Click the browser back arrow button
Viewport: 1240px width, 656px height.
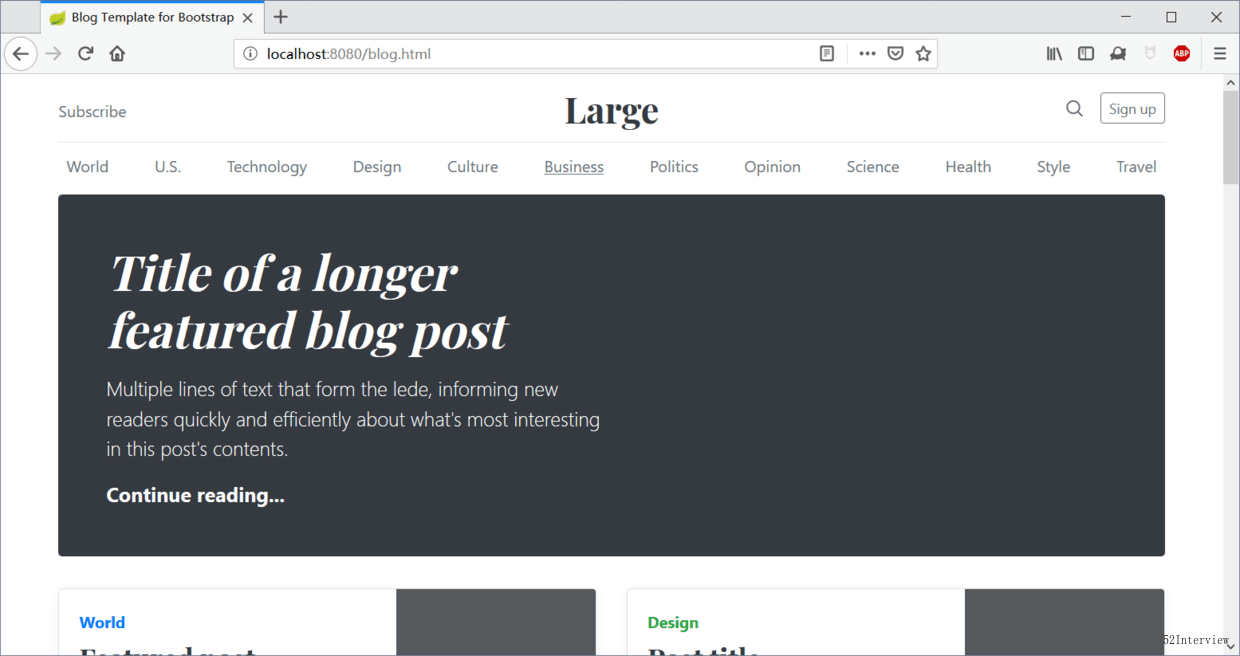[x=21, y=54]
